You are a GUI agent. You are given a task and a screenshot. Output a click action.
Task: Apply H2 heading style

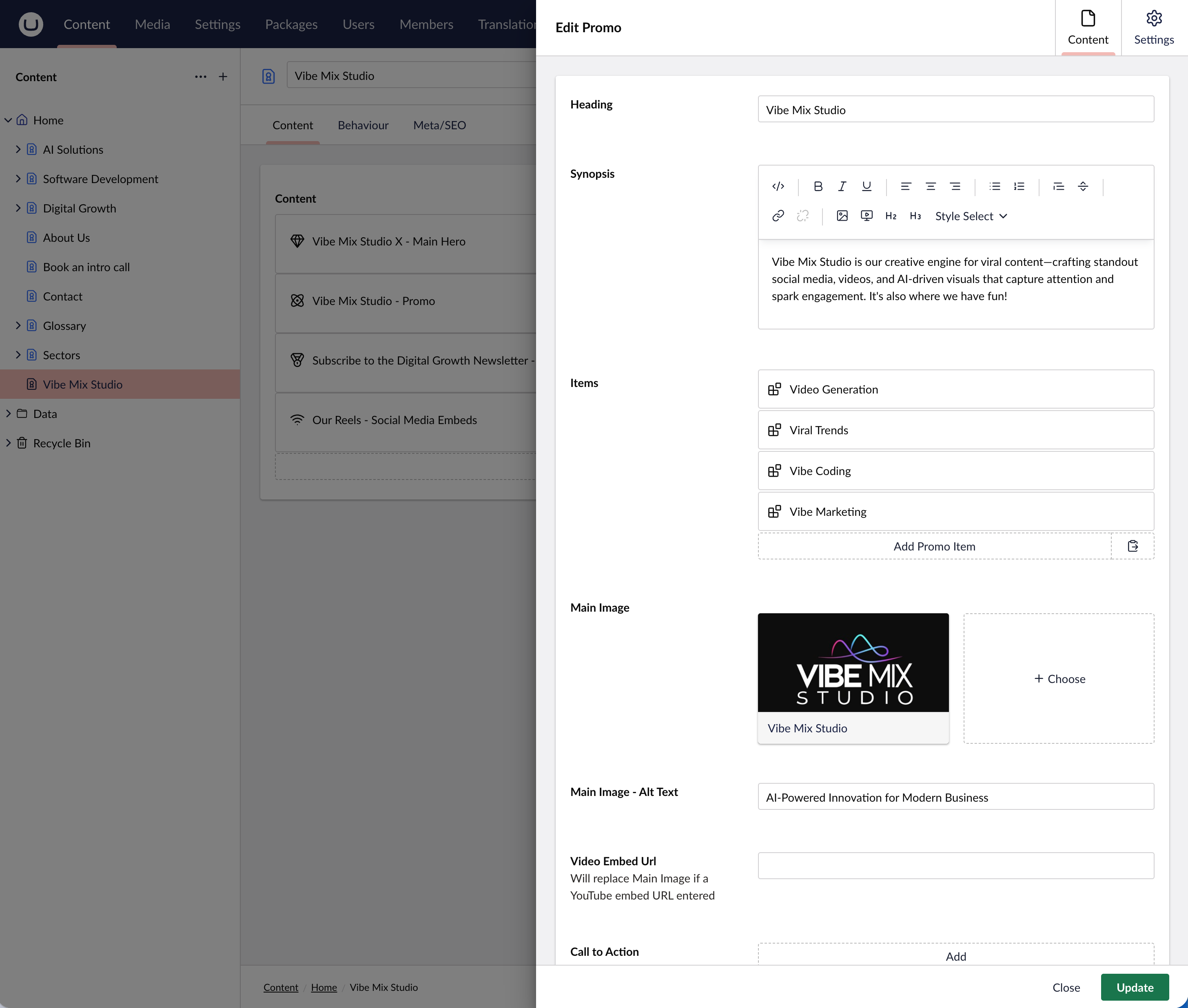(x=891, y=216)
